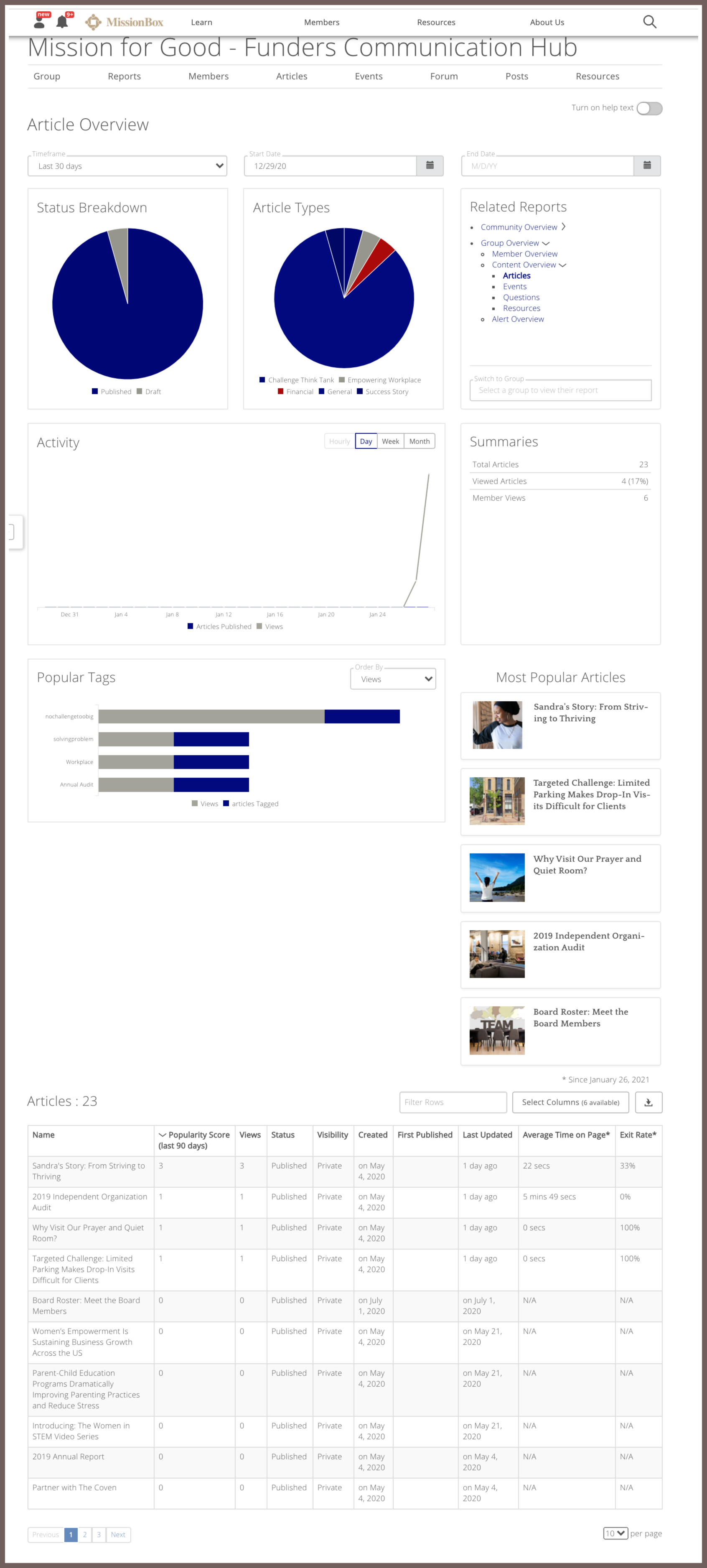Open 2019 Independent Organization Audit thumbnail

497,954
